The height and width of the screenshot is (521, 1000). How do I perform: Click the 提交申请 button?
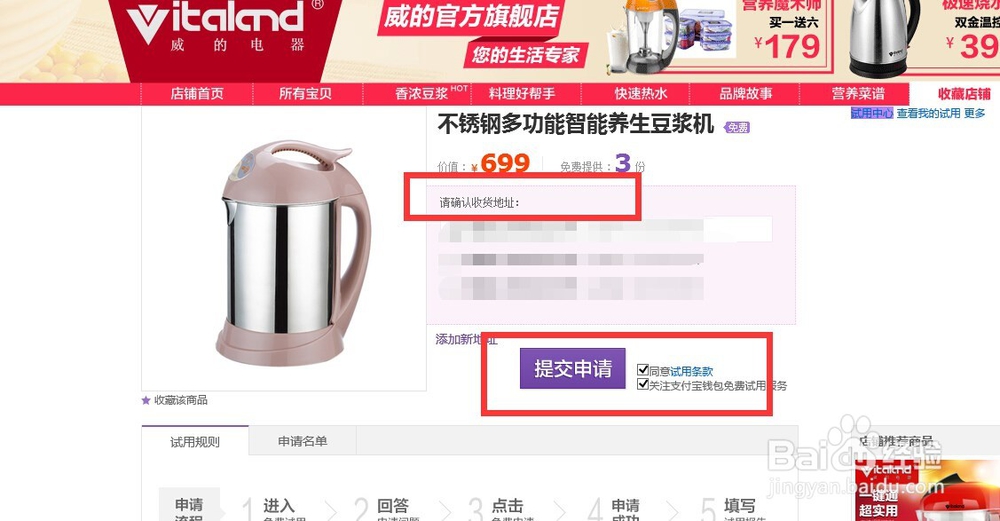click(x=573, y=369)
